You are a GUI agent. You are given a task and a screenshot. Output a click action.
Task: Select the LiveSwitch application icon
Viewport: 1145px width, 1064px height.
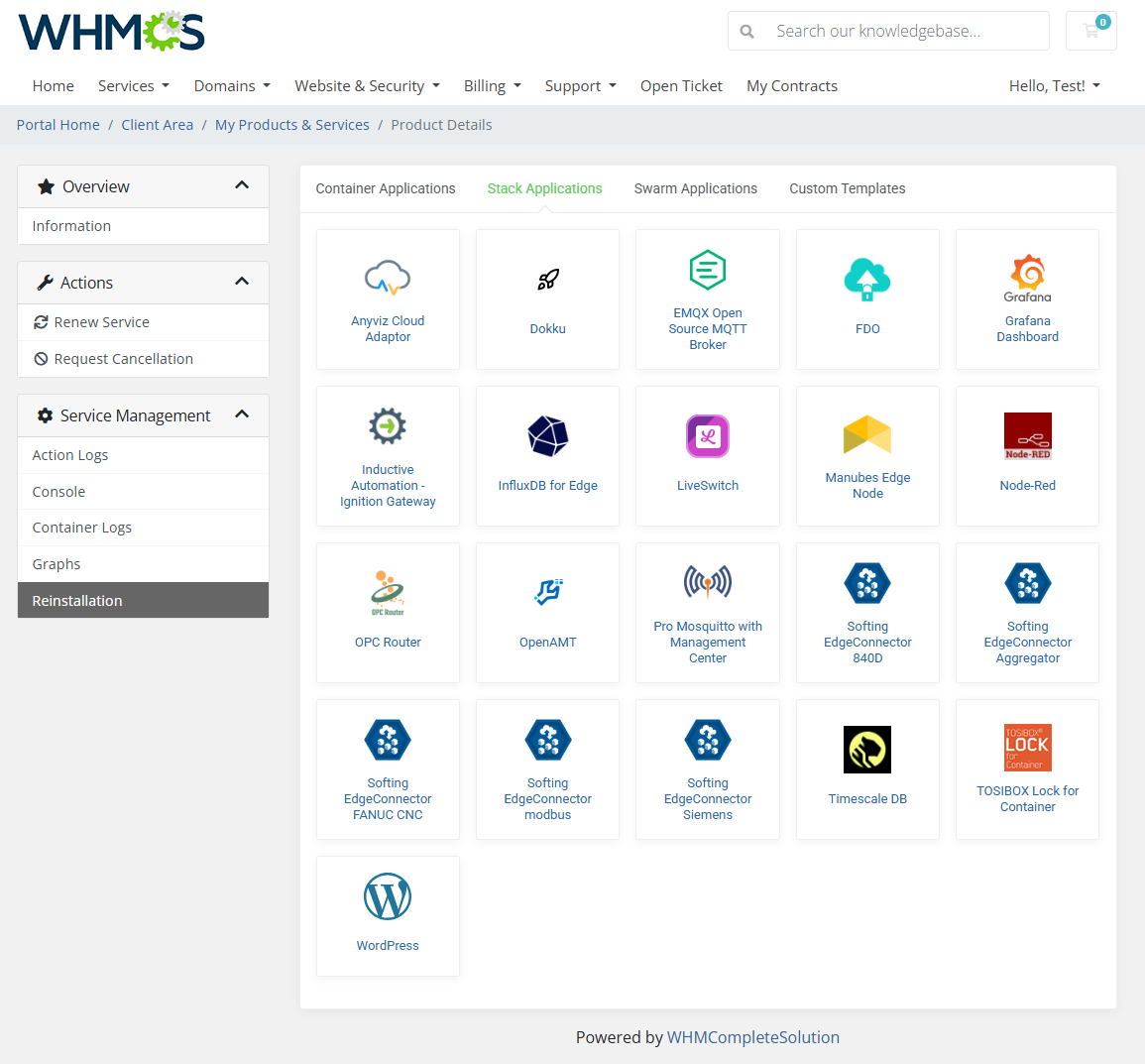coord(707,435)
